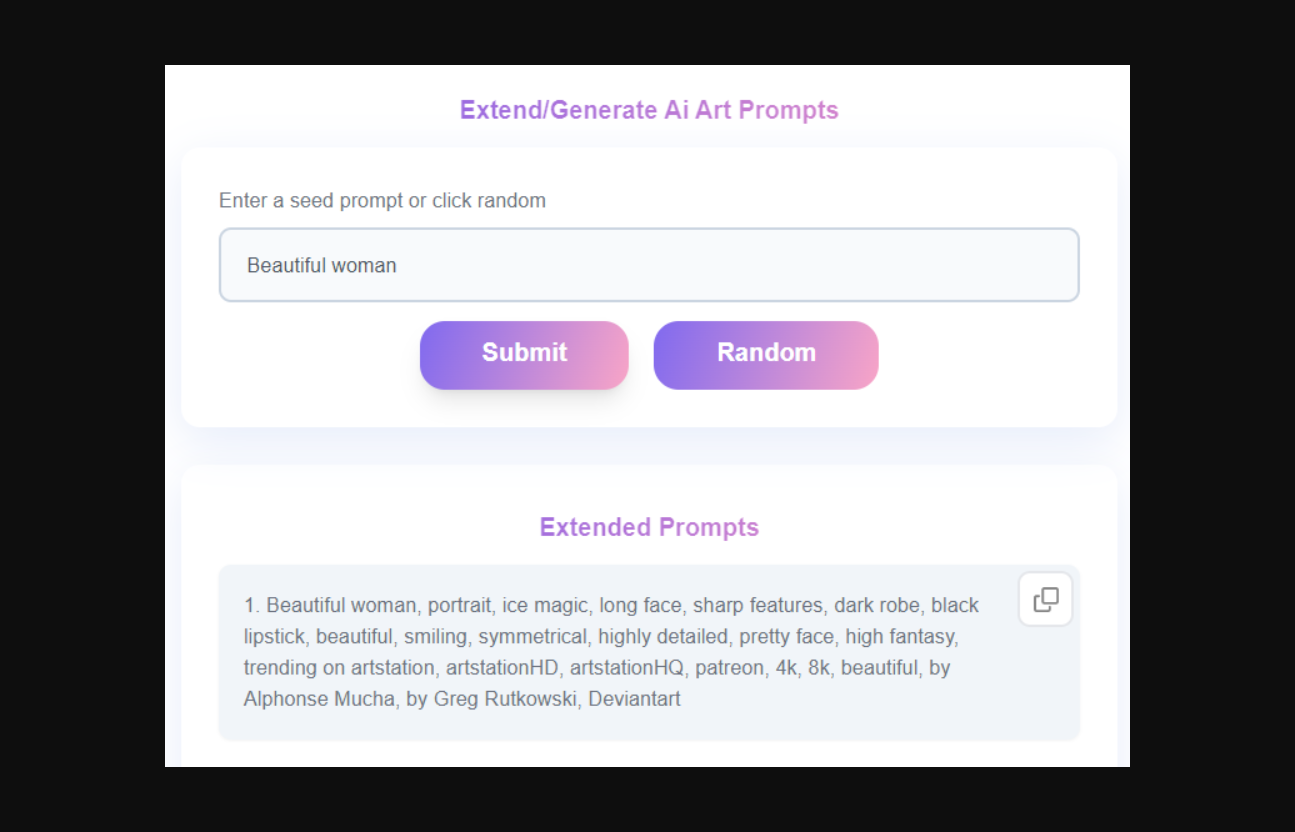Click "trending on artstation" in the prompt
1295x832 pixels.
340,668
